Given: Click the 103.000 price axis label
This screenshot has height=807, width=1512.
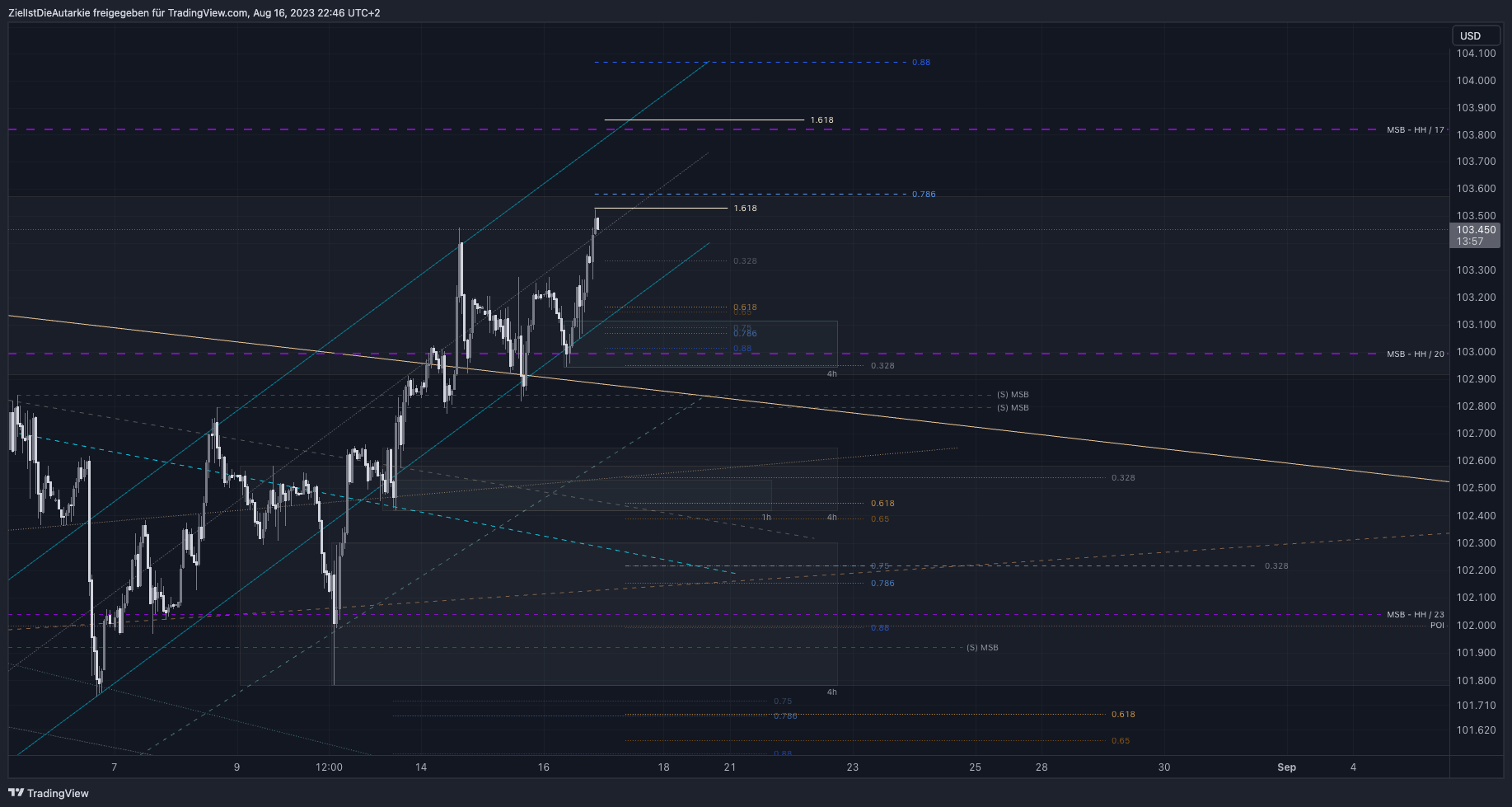Looking at the screenshot, I should (1476, 352).
